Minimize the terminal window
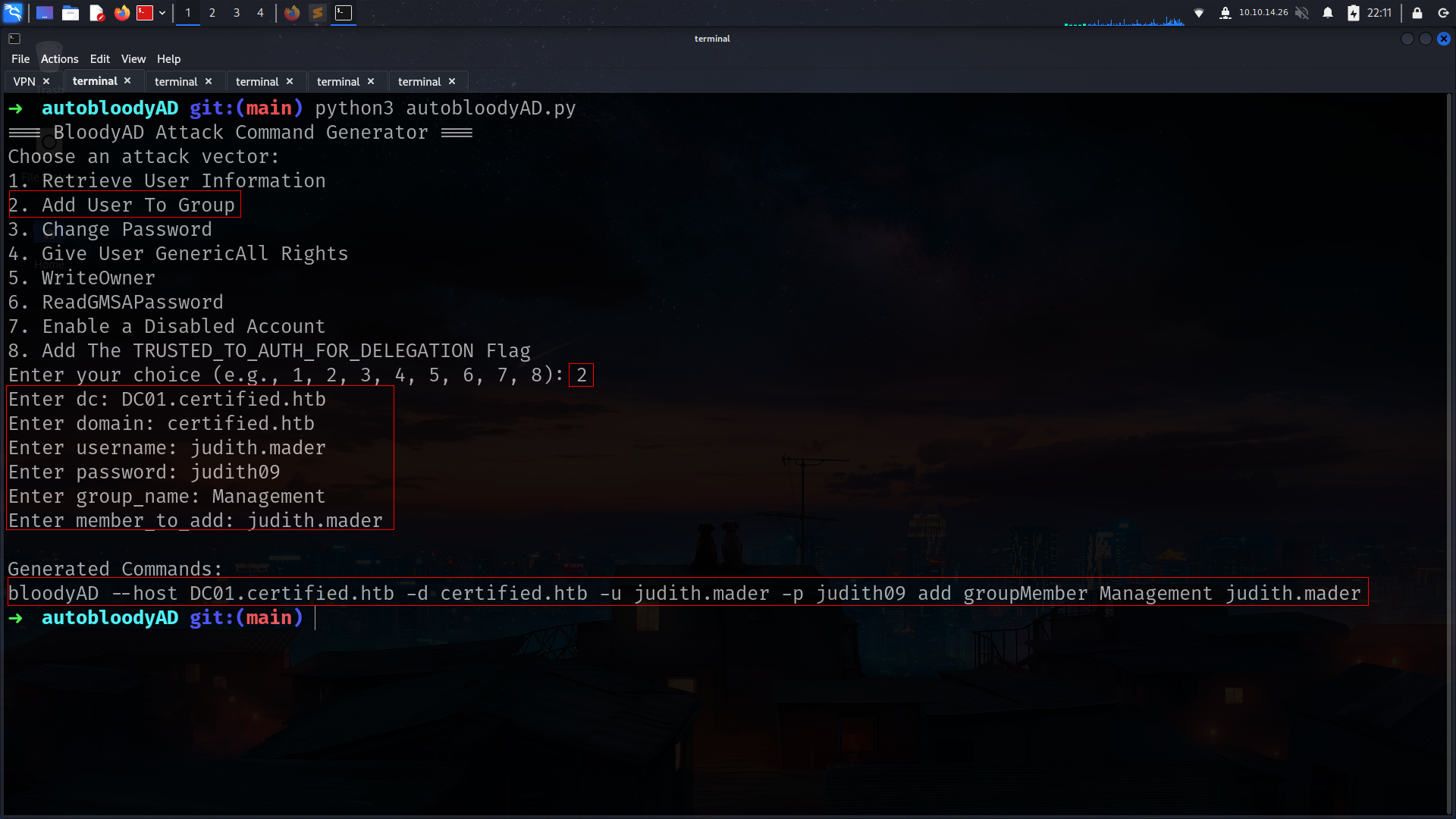1456x819 pixels. click(x=1407, y=39)
